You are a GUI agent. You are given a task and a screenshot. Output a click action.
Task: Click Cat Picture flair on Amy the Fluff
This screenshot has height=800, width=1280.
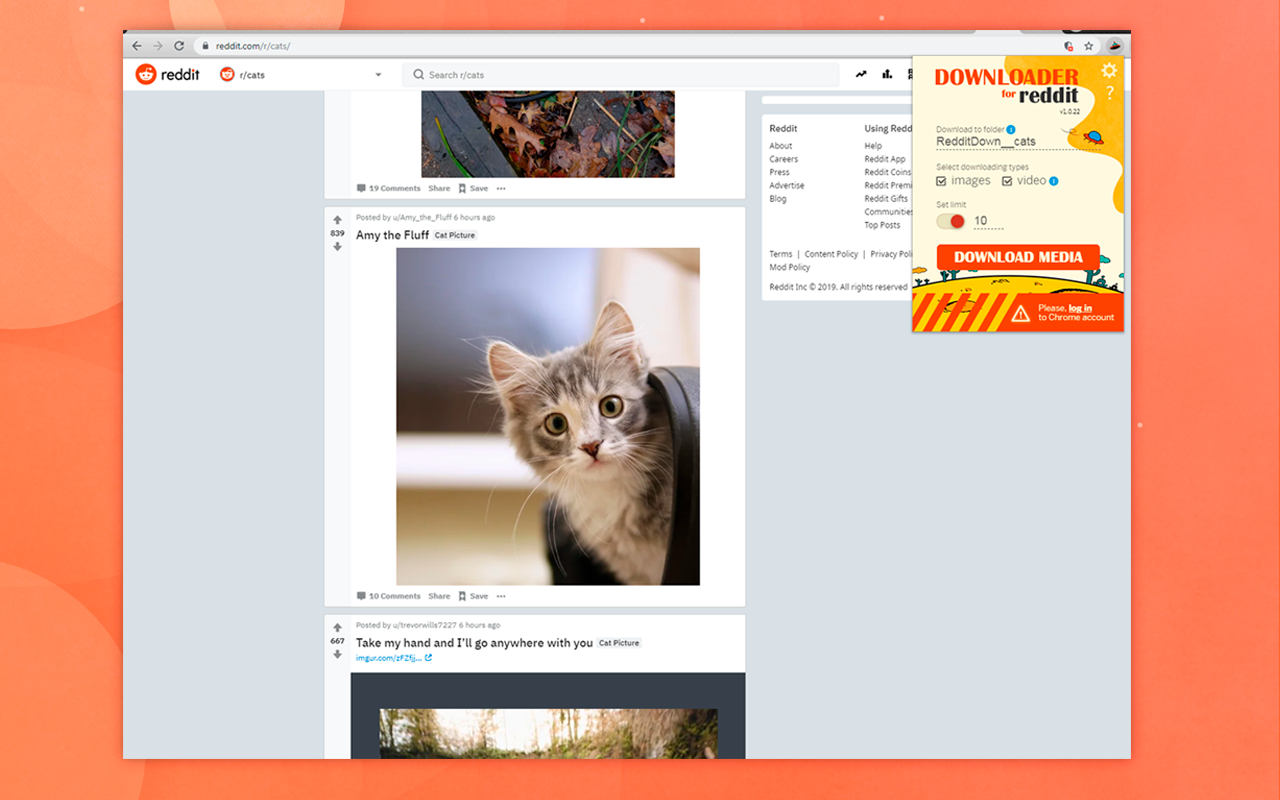click(x=455, y=235)
